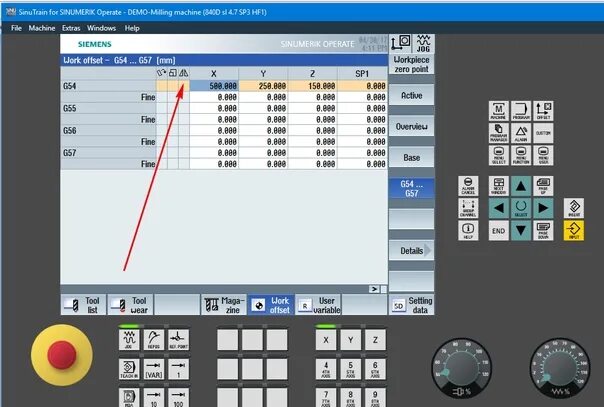
Task: Click the MENU USER key
Action: (x=543, y=156)
